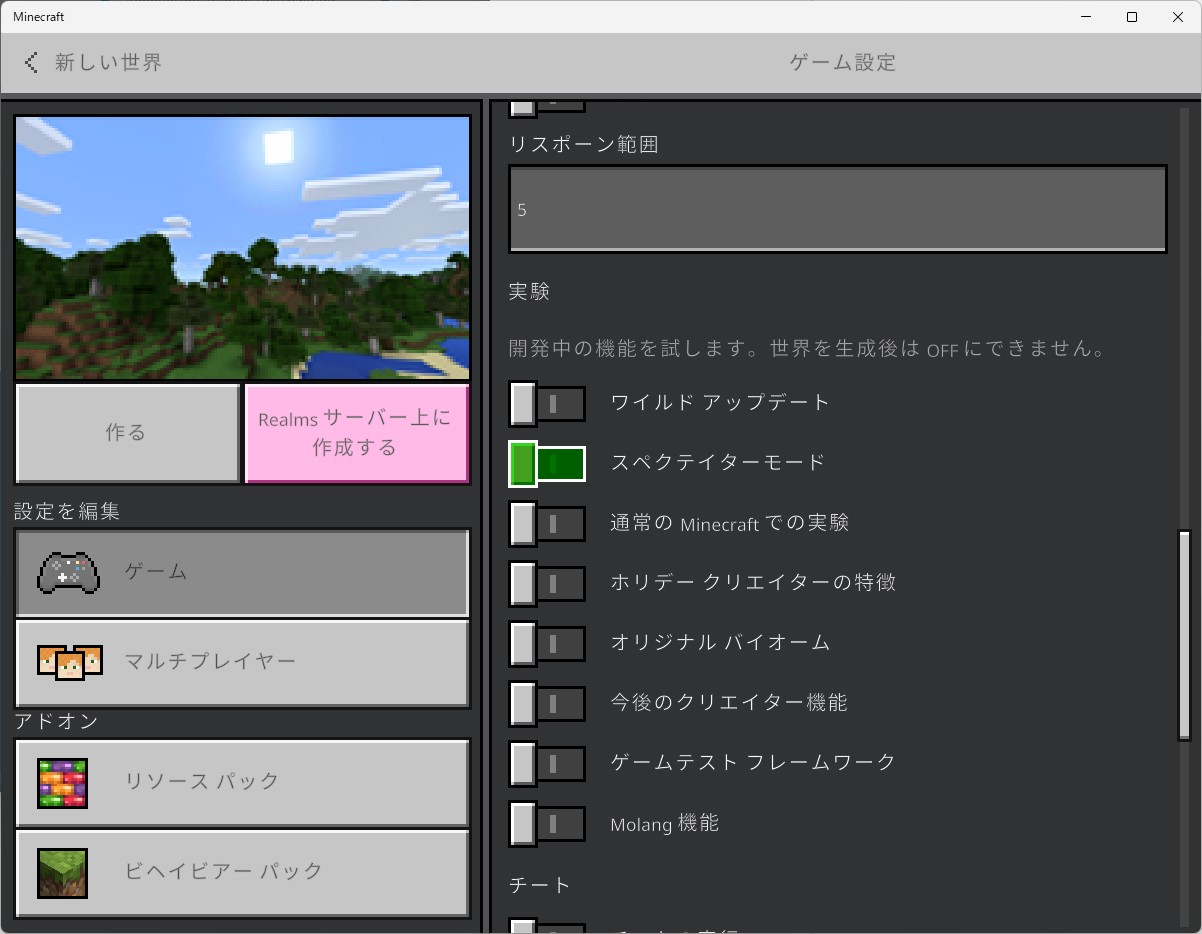
Task: Disable the スペクテイターモード toggle
Action: click(x=547, y=463)
